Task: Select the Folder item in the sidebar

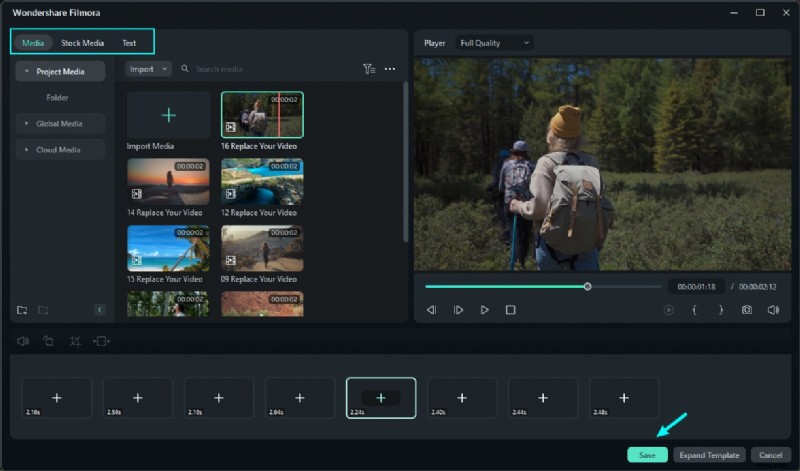Action: click(57, 97)
